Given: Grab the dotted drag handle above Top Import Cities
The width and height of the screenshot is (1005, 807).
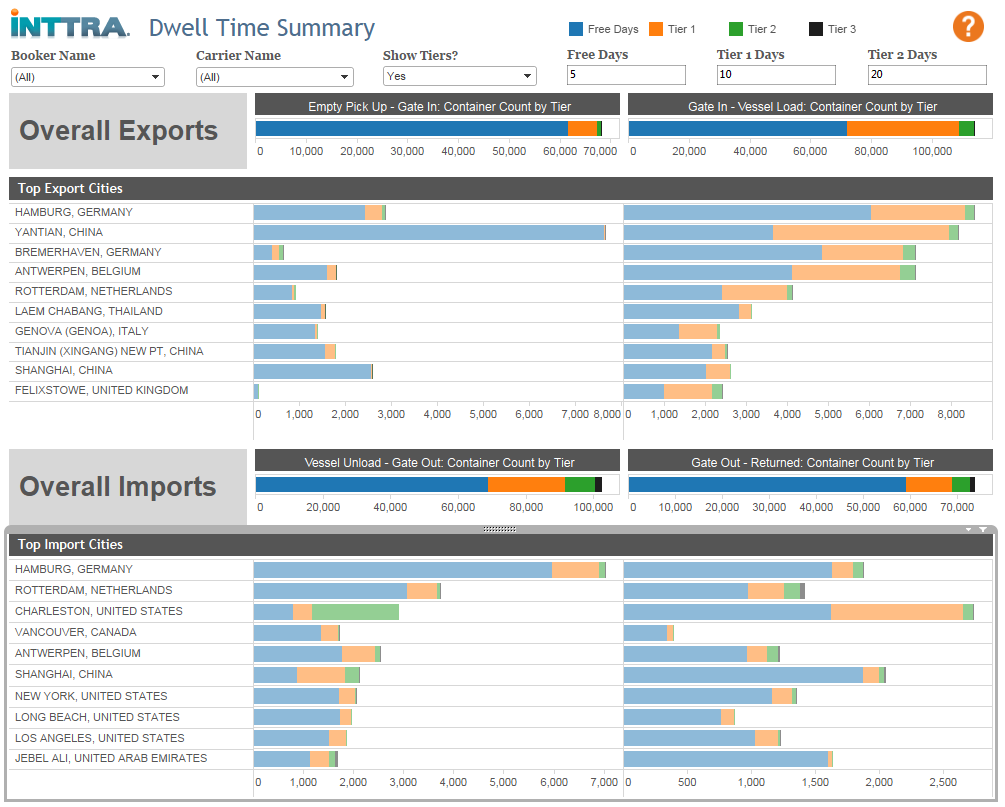Looking at the screenshot, I should click(x=499, y=529).
